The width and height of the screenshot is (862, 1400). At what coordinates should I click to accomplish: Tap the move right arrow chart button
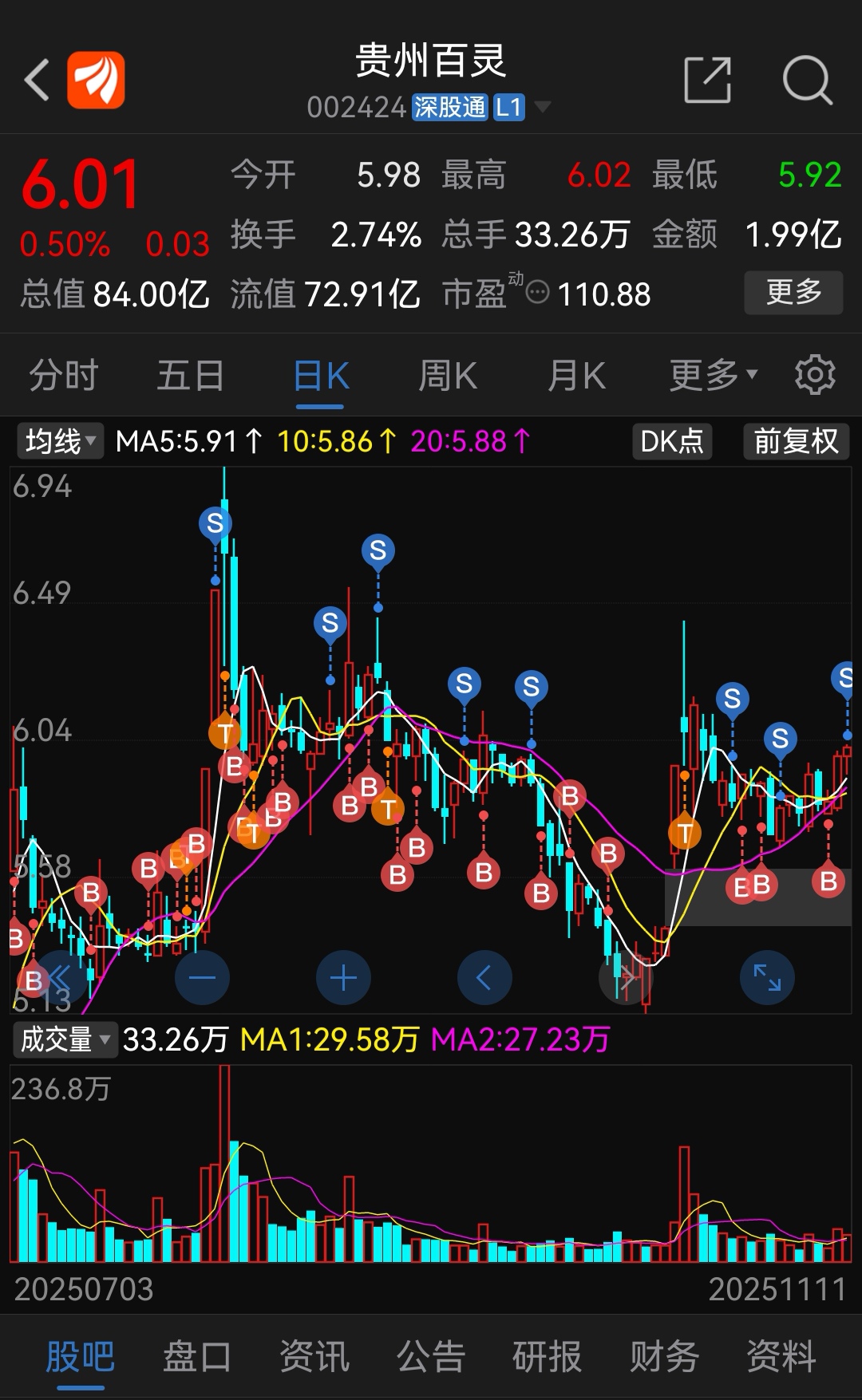coord(626,977)
